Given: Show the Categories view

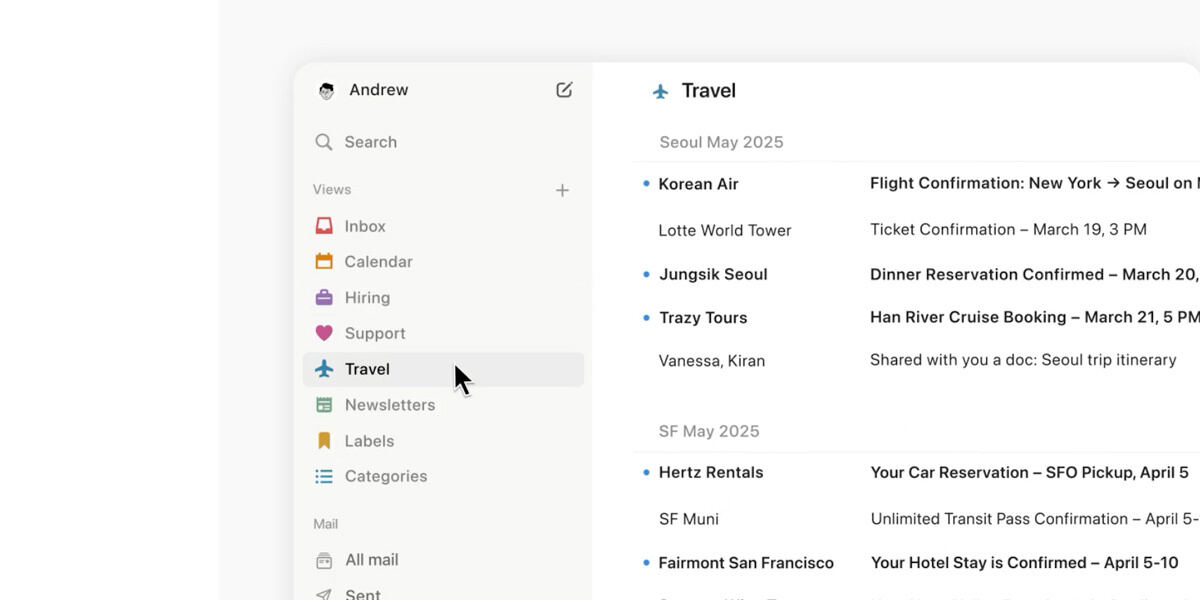Looking at the screenshot, I should (x=443, y=476).
